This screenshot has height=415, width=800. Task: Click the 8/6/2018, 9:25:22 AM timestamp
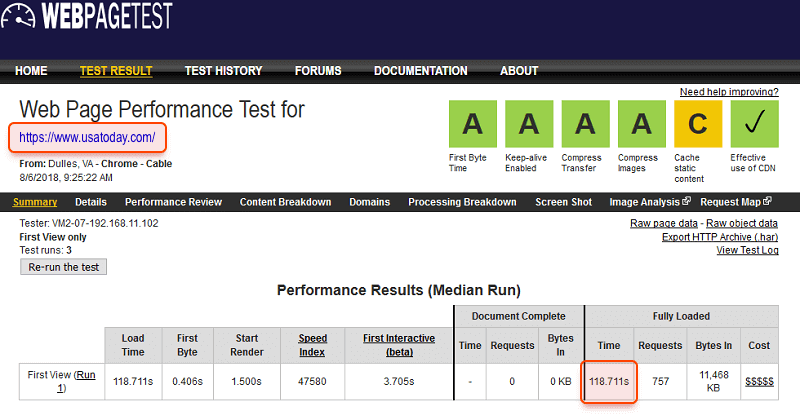pos(66,178)
